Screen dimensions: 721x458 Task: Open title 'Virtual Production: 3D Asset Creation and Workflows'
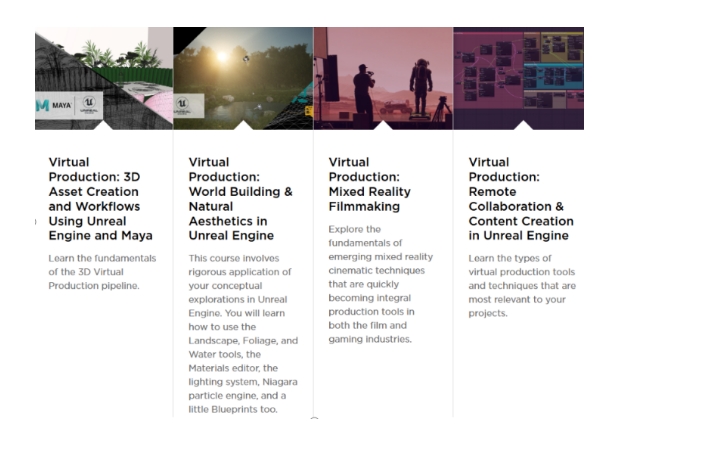pyautogui.click(x=101, y=199)
